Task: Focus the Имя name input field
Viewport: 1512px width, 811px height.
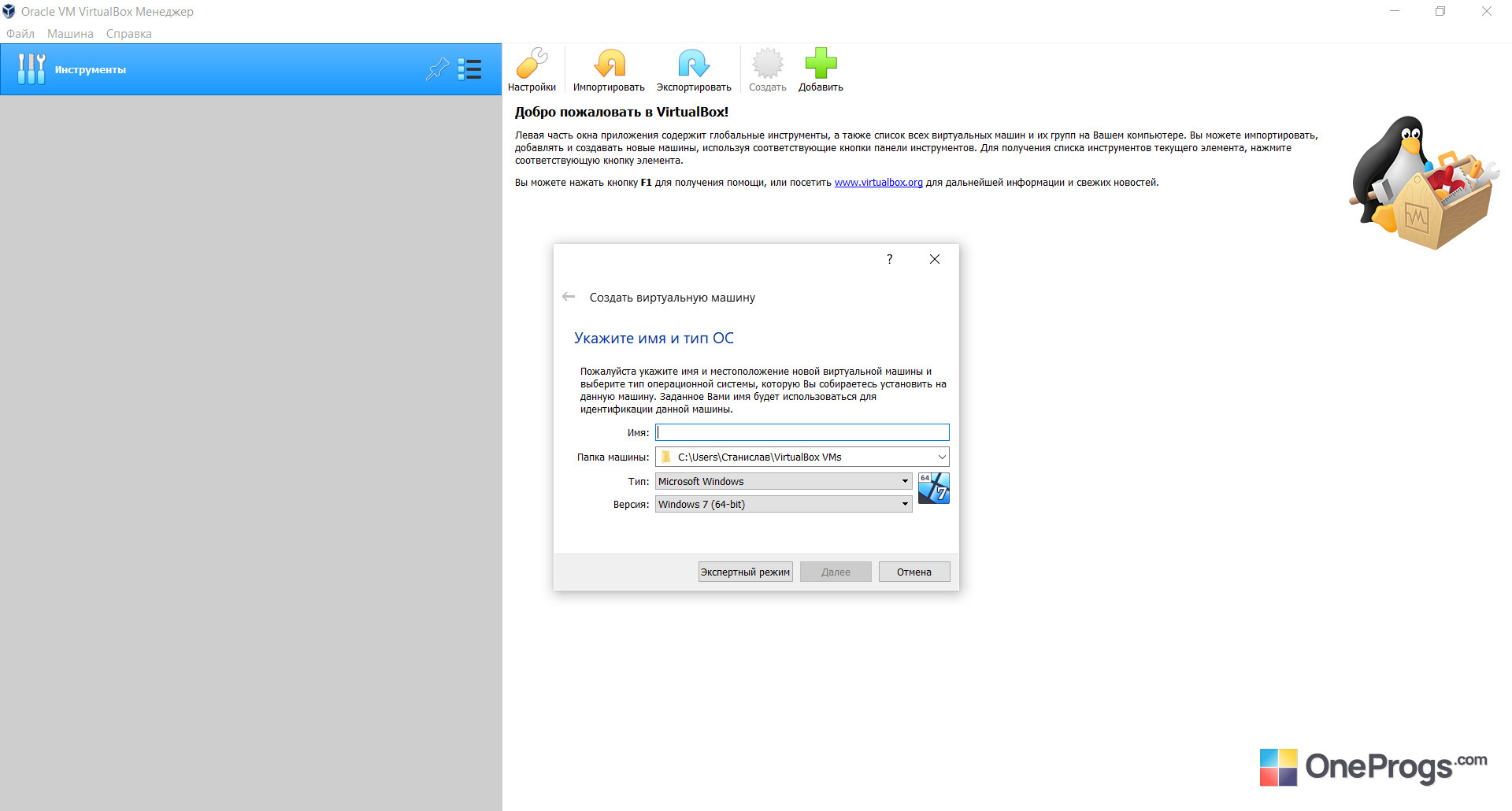Action: tap(802, 432)
